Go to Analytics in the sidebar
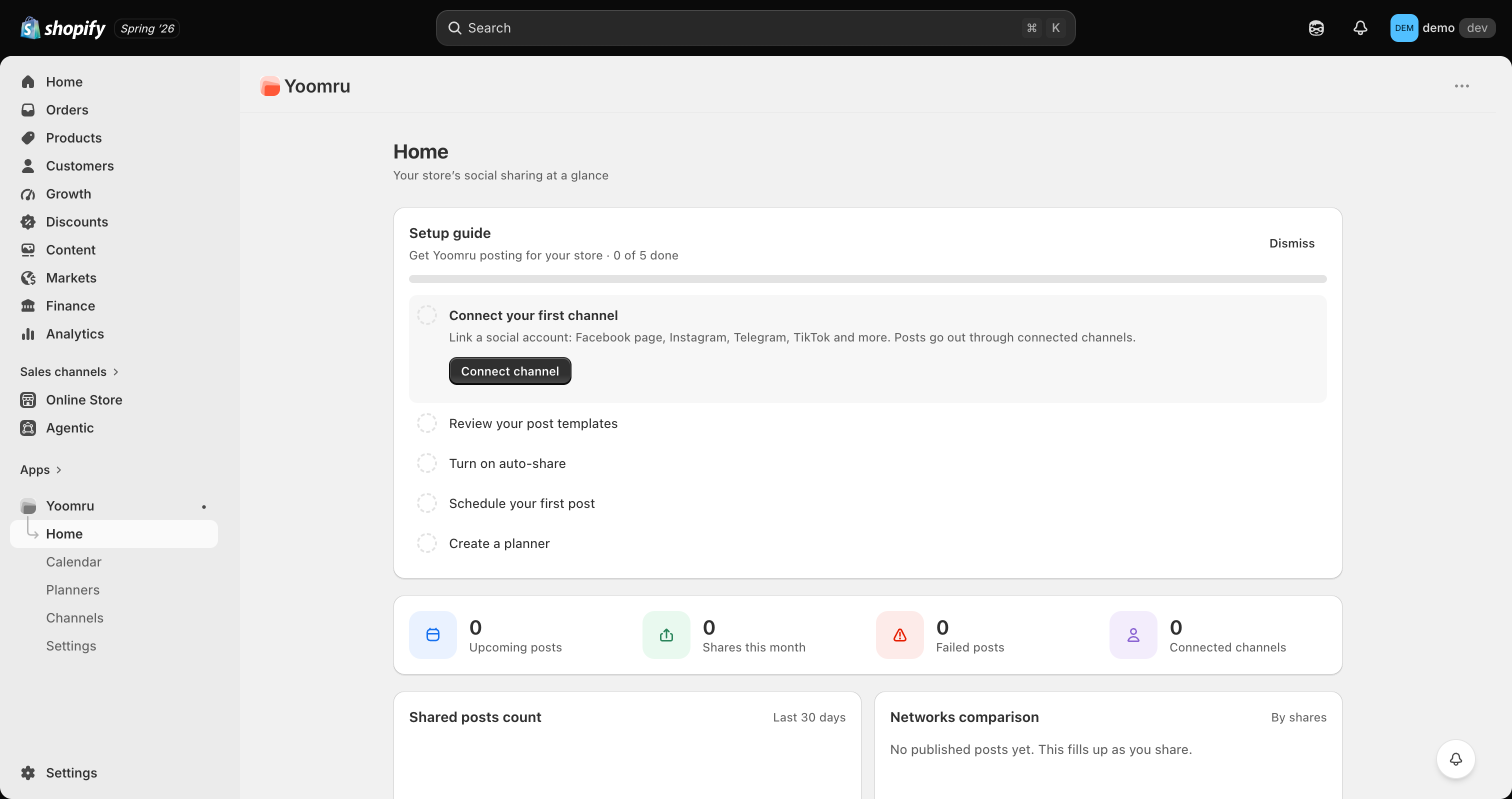 pyautogui.click(x=75, y=334)
